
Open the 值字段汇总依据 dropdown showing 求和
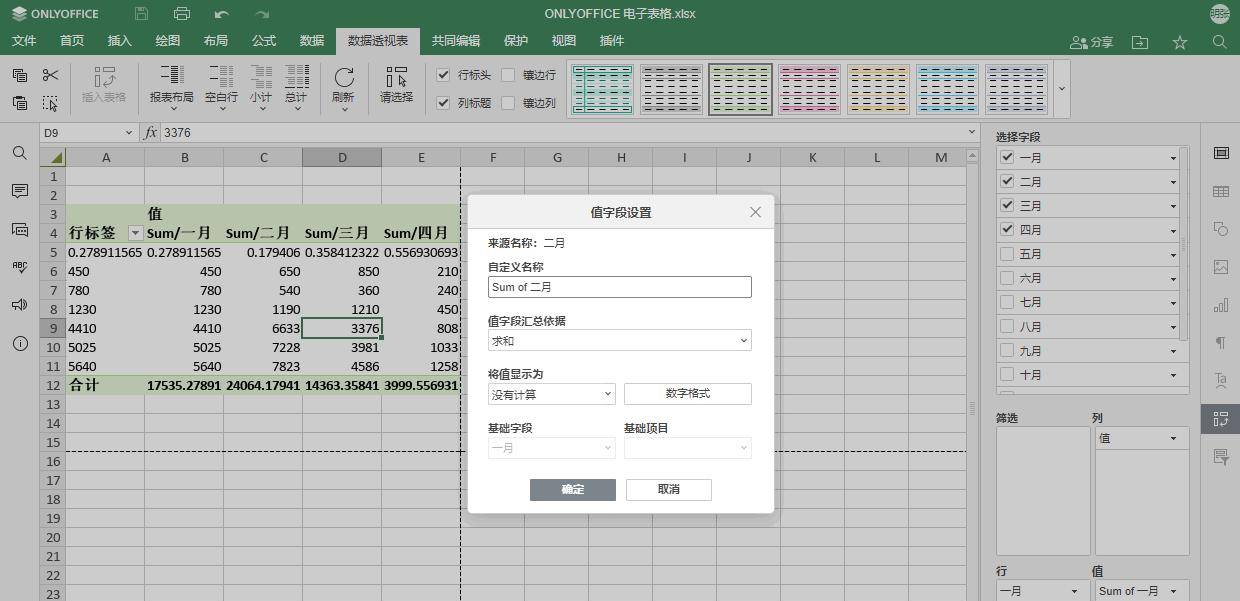click(x=618, y=340)
